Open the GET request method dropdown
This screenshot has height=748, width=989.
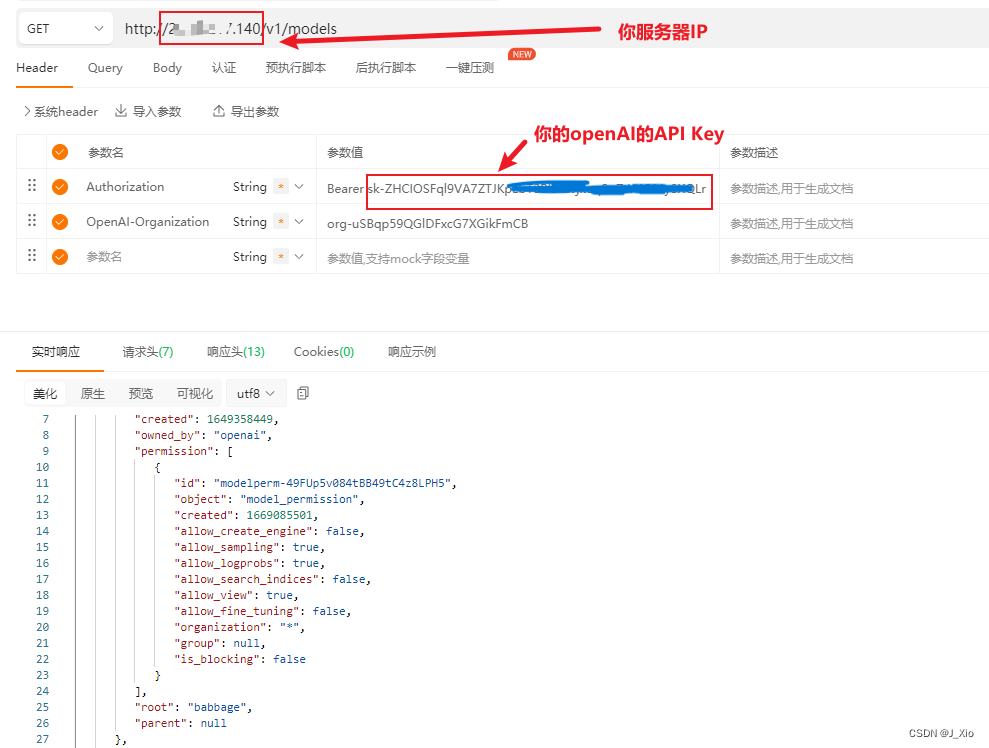(66, 28)
